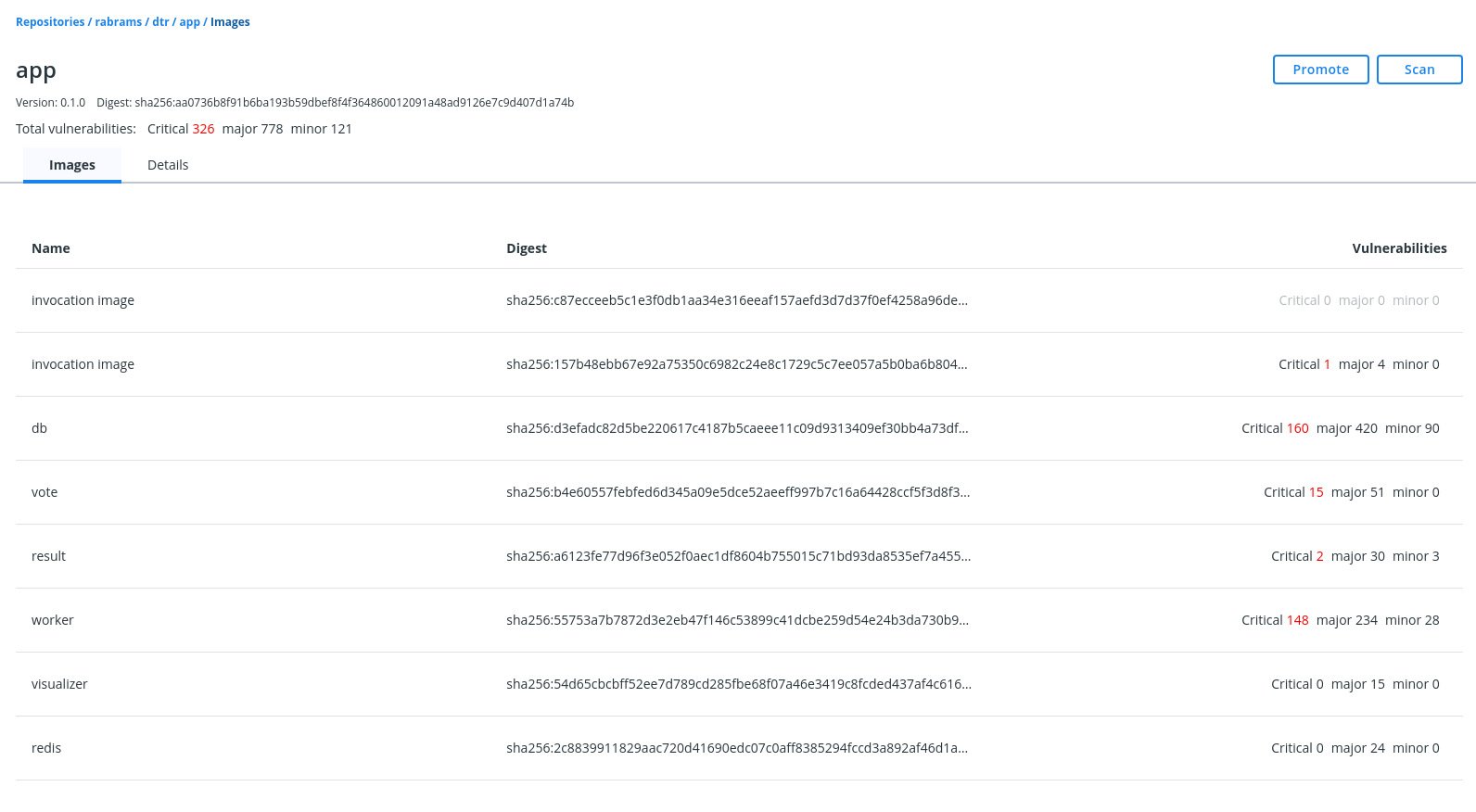Image resolution: width=1476 pixels, height=812 pixels.
Task: Click the Name column header
Action: 51,248
